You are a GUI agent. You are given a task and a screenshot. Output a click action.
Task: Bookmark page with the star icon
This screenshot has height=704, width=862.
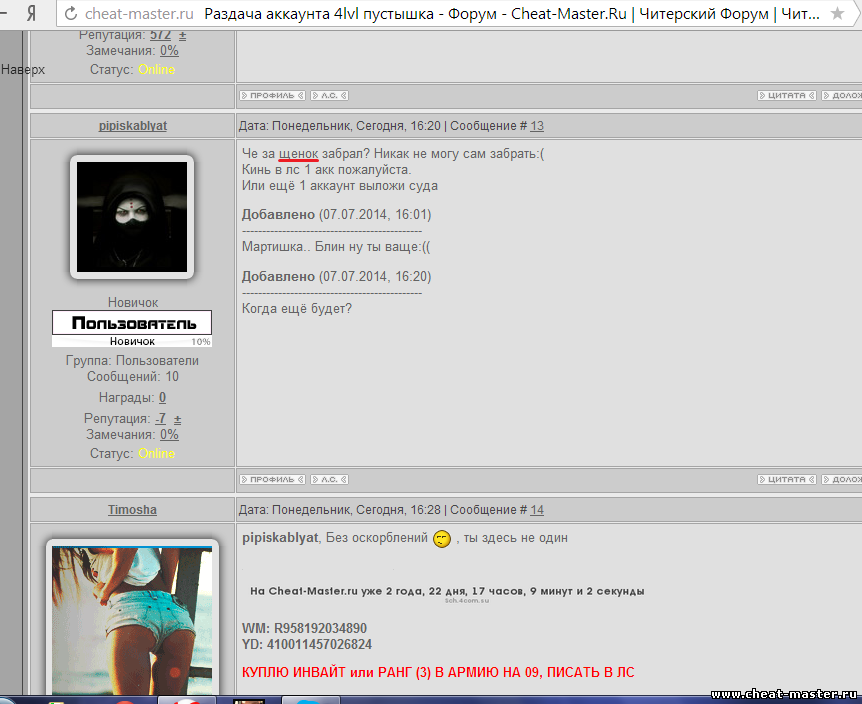[838, 14]
